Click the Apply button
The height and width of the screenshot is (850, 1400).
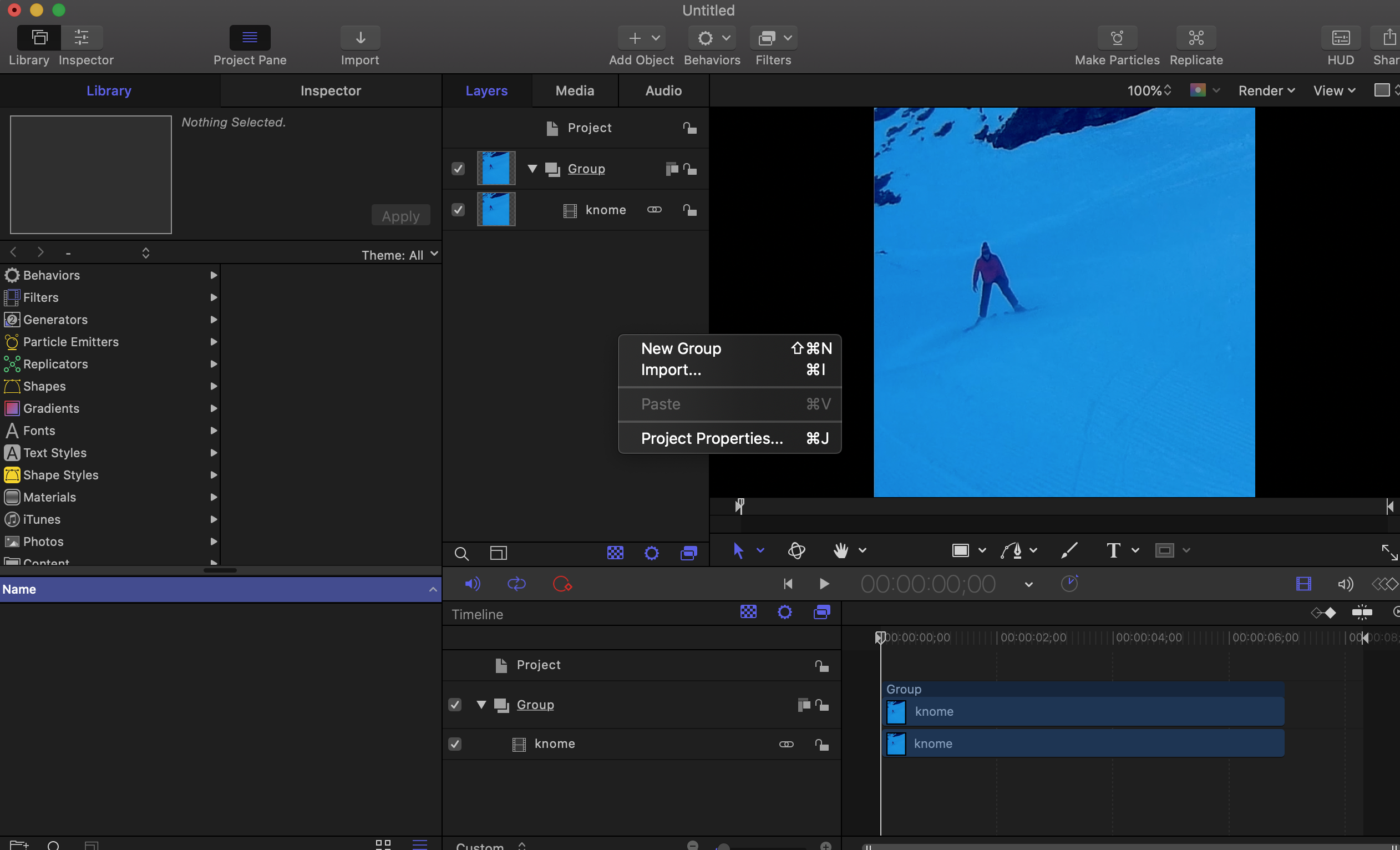click(x=400, y=216)
